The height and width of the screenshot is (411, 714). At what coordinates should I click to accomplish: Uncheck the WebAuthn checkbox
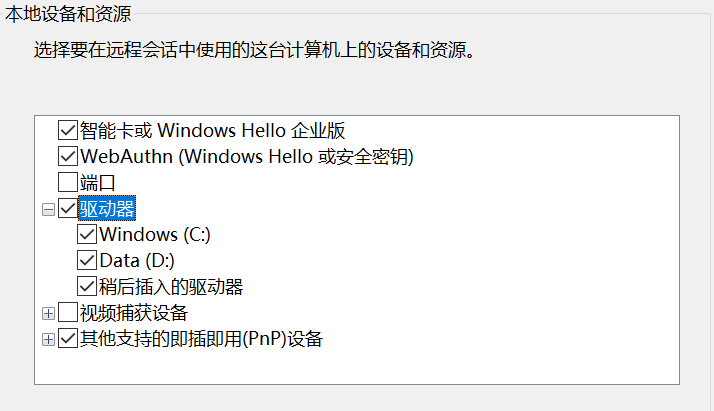click(68, 156)
